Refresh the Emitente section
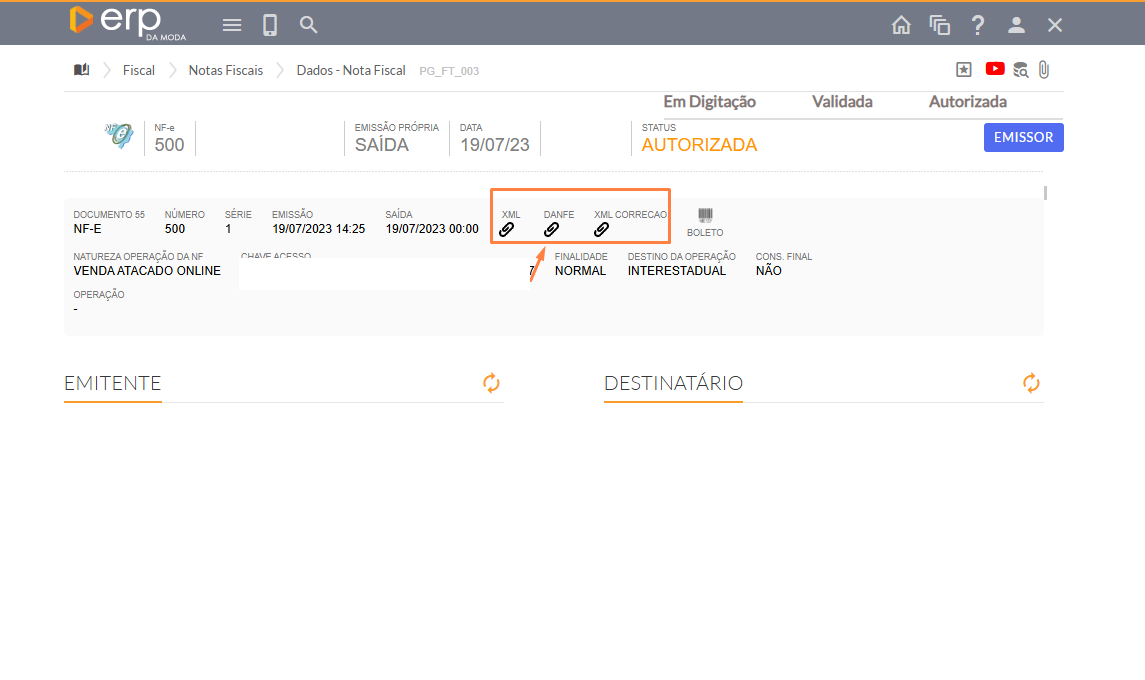1145x680 pixels. [491, 383]
